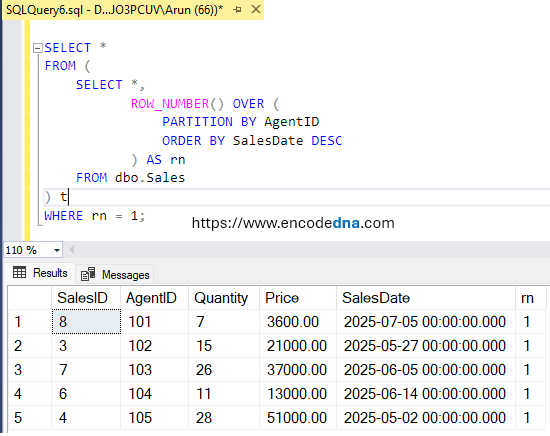This screenshot has width=550, height=436.
Task: Click Price cell 21000.00
Action: pyautogui.click(x=298, y=346)
